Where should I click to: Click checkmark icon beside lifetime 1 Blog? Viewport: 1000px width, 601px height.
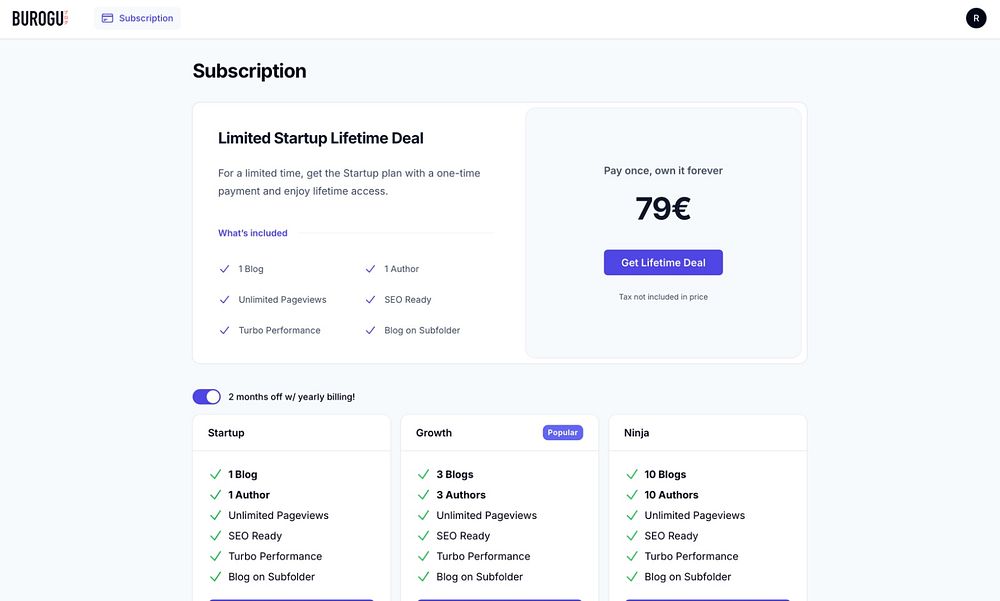point(224,269)
